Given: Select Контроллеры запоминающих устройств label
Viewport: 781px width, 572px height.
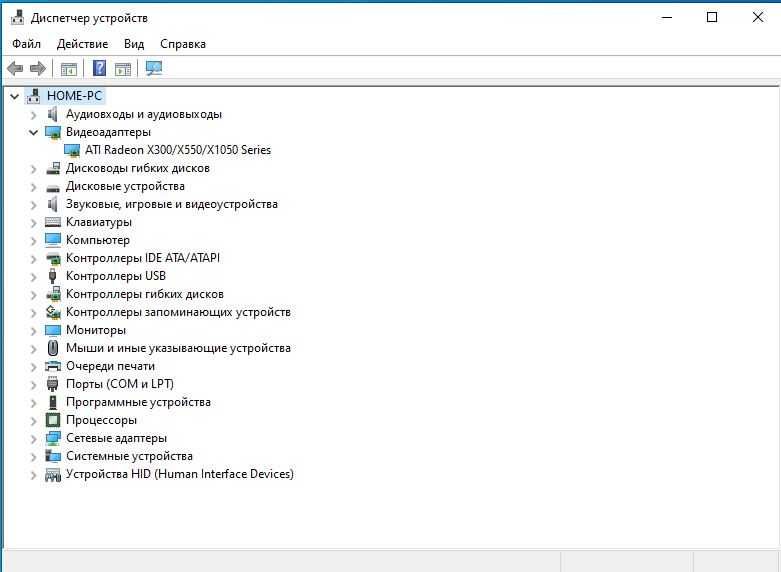Looking at the screenshot, I should (x=178, y=312).
